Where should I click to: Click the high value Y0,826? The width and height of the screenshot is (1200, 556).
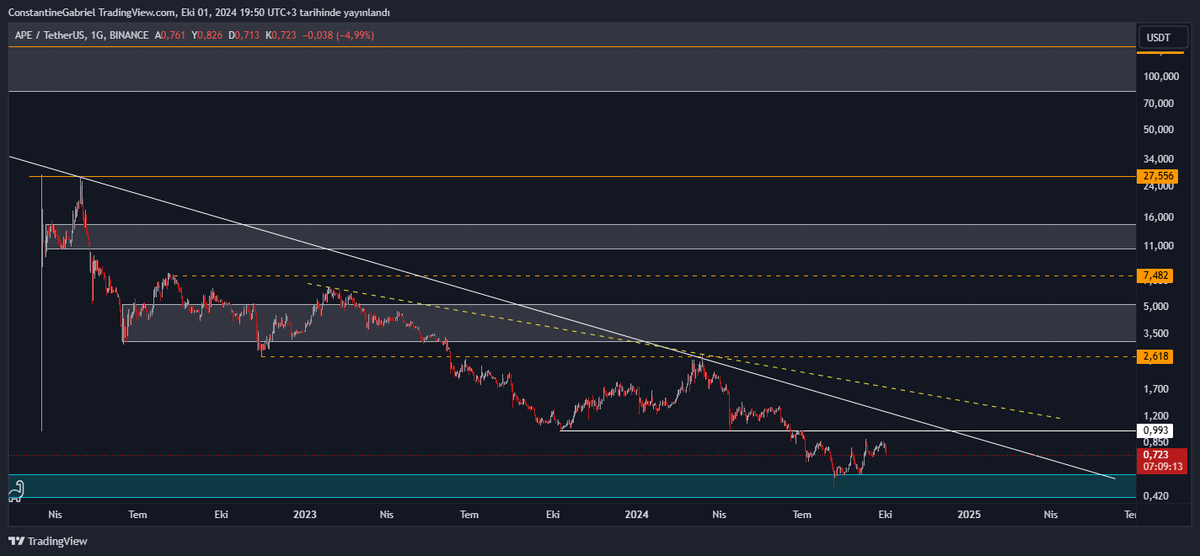[x=209, y=35]
